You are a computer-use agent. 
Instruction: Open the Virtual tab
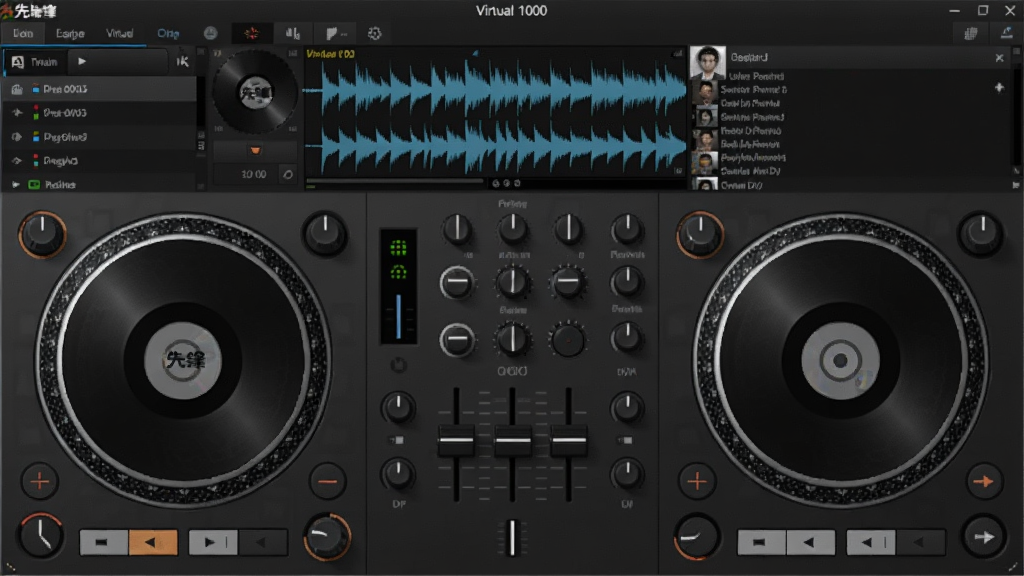coord(120,33)
